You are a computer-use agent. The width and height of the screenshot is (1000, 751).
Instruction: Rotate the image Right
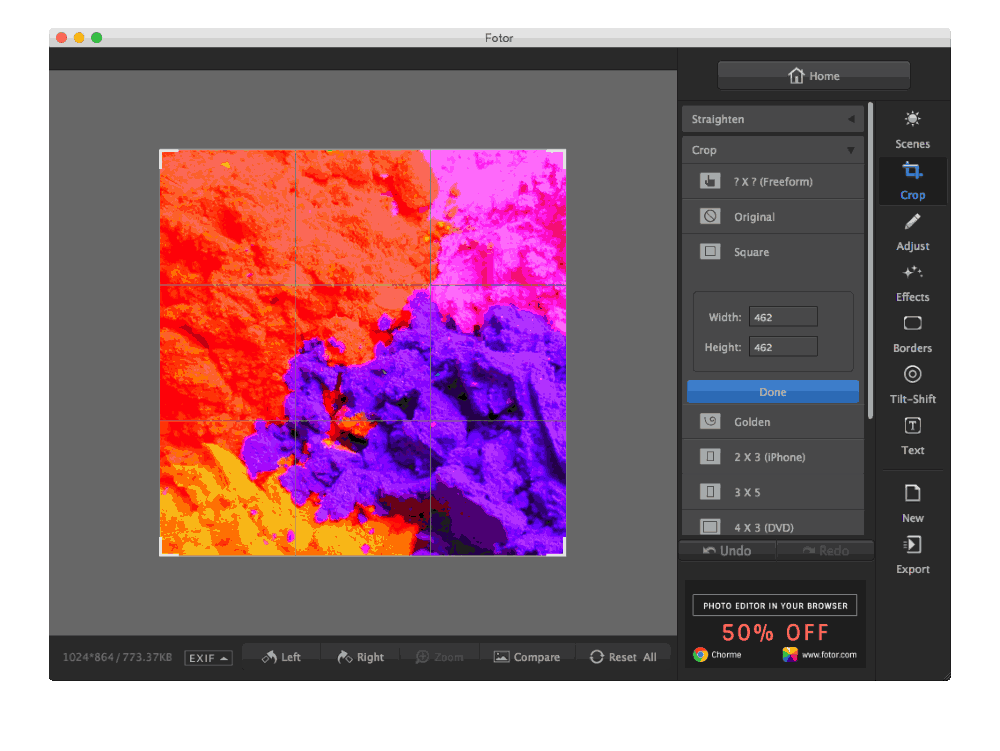point(360,657)
